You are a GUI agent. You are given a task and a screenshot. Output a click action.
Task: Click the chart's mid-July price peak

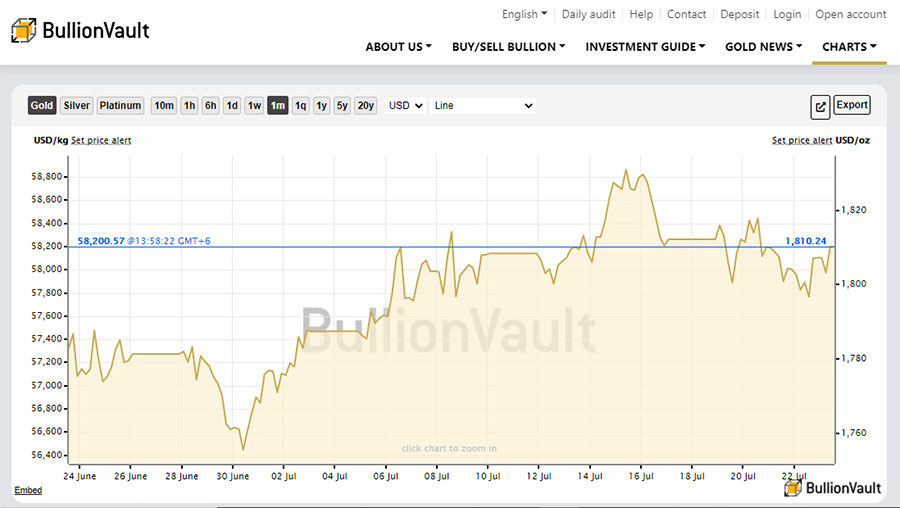626,170
